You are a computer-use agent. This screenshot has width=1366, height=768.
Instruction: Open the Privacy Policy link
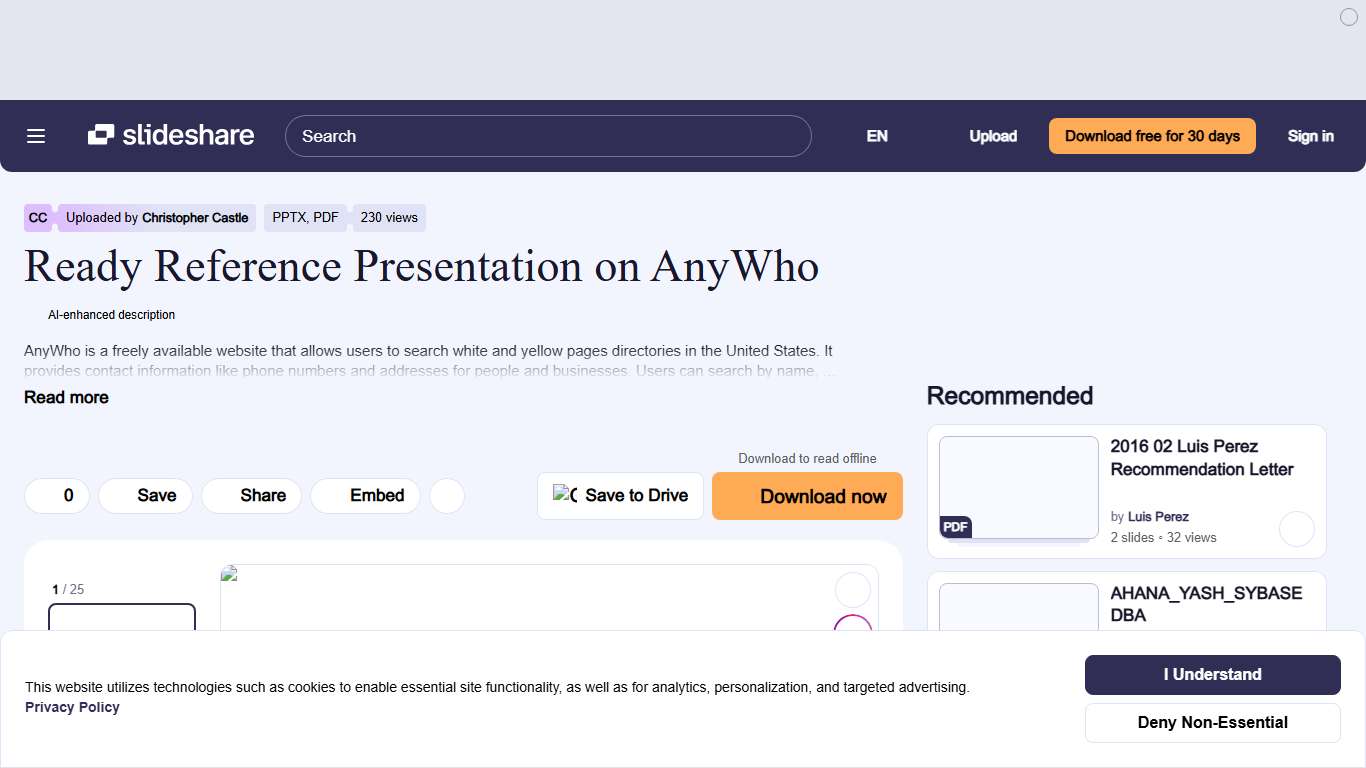pyautogui.click(x=72, y=707)
